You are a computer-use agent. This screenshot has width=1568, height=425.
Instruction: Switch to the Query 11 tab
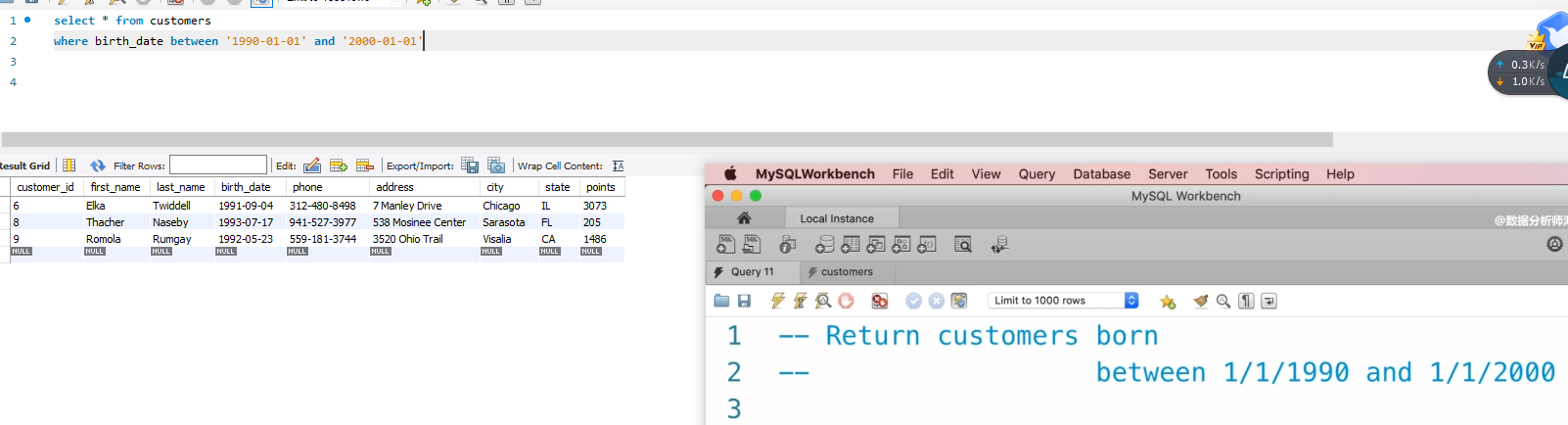coord(752,271)
